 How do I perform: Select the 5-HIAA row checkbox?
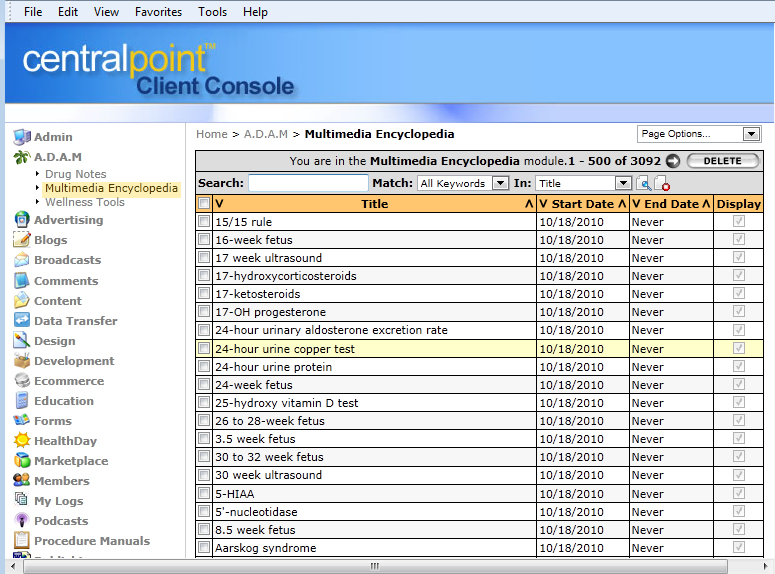pos(204,493)
